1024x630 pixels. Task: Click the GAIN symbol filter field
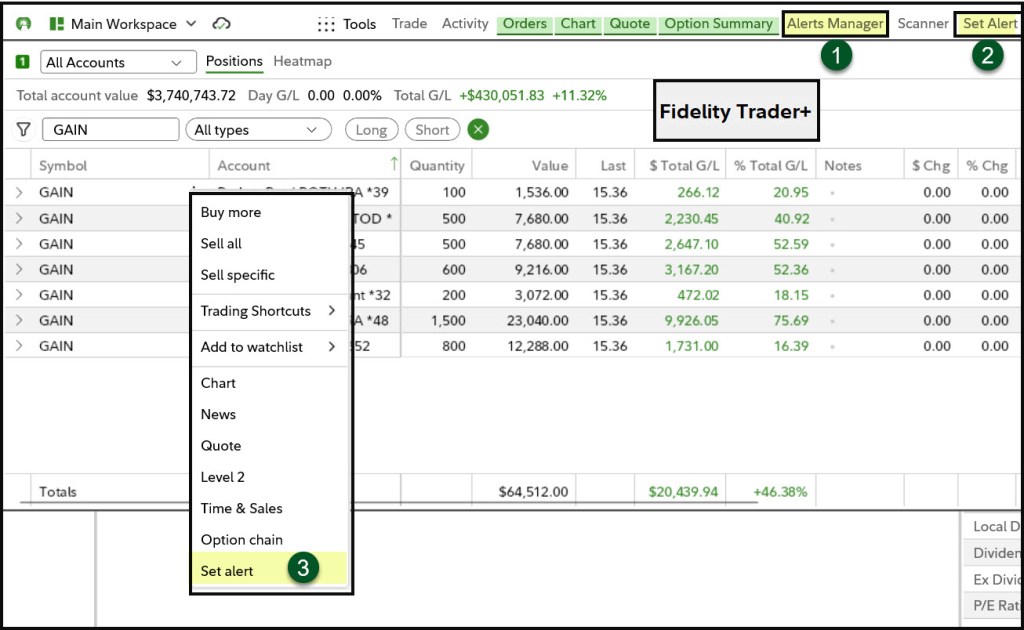pos(109,130)
